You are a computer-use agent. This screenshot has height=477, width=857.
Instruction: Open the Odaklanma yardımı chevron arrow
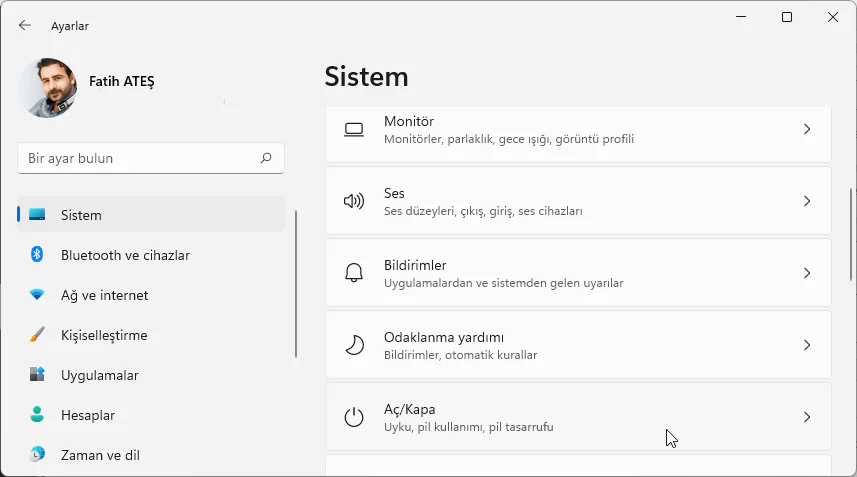(x=807, y=345)
